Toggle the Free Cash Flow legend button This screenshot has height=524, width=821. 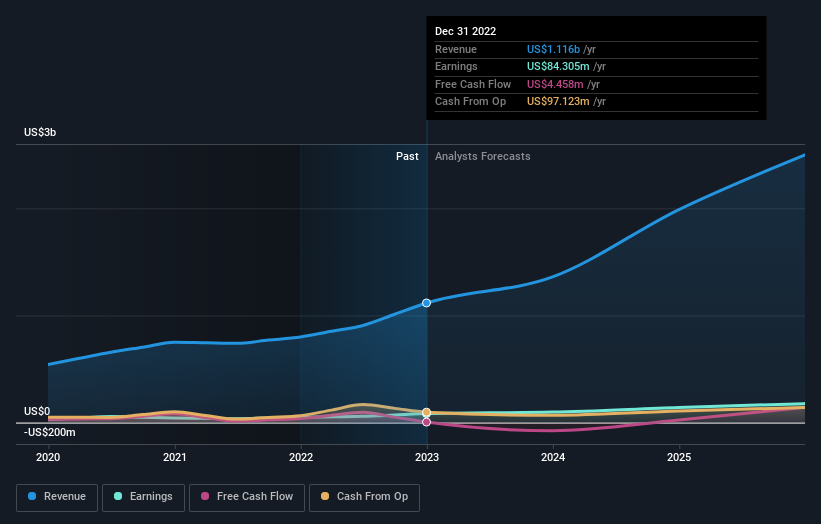point(247,497)
